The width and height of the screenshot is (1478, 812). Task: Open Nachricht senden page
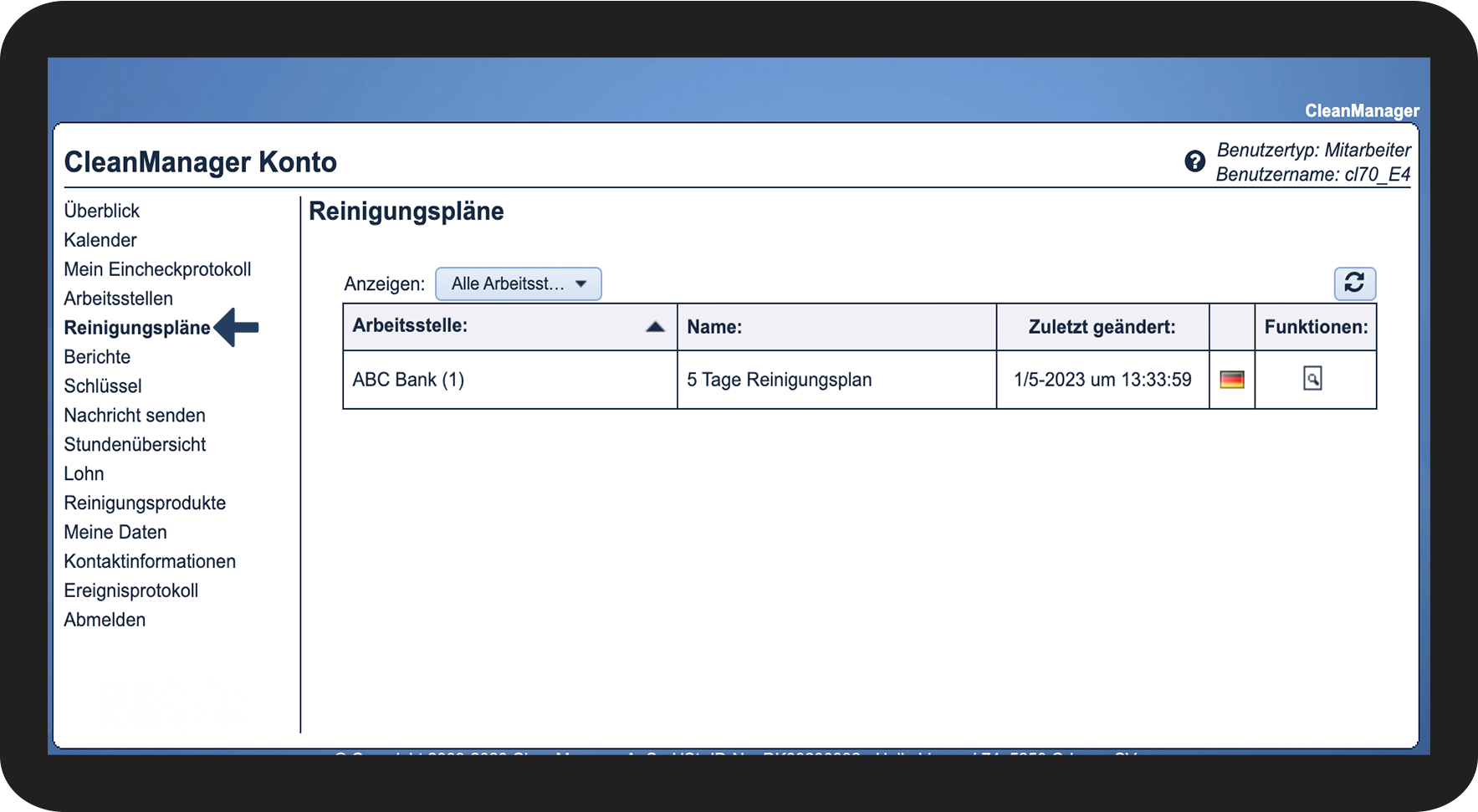(135, 416)
